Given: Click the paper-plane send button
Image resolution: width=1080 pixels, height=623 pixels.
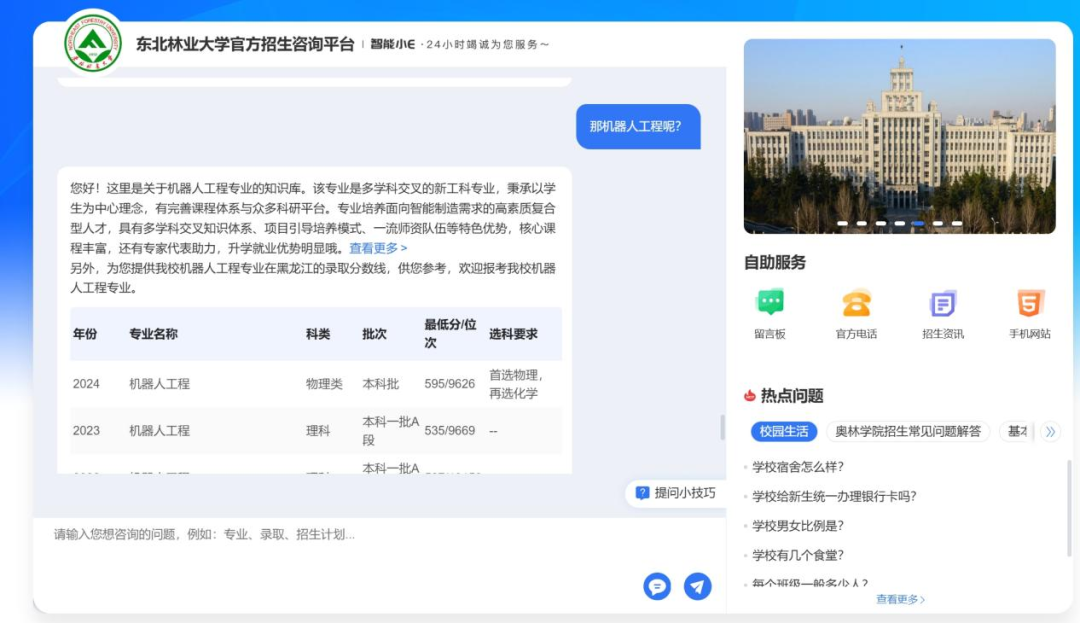Looking at the screenshot, I should [x=697, y=586].
